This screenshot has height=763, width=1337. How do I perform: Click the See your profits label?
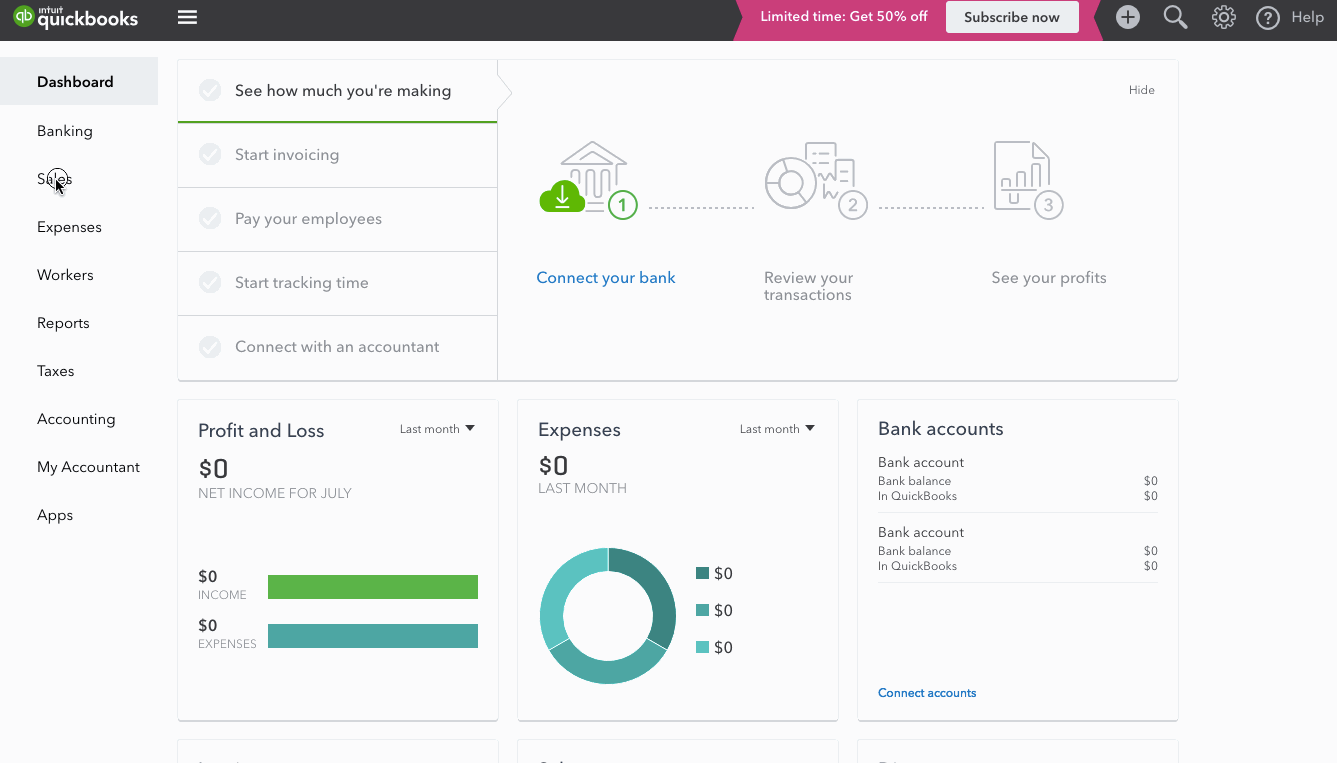(1049, 278)
